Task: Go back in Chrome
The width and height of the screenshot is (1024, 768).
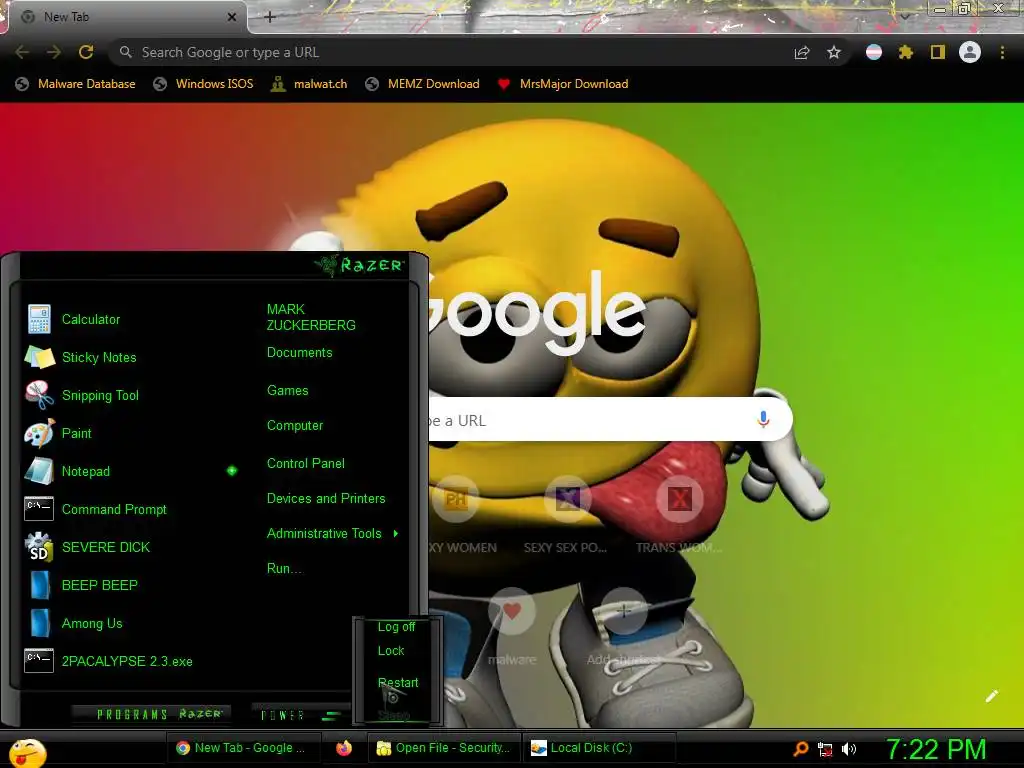Action: coord(22,52)
